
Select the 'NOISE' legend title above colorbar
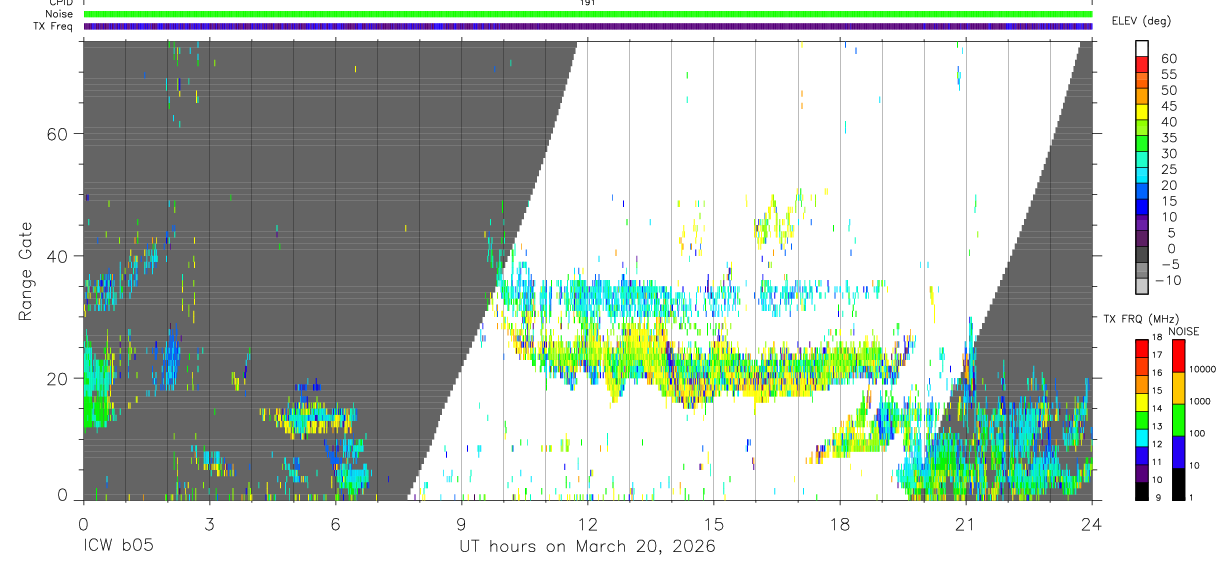click(1183, 331)
